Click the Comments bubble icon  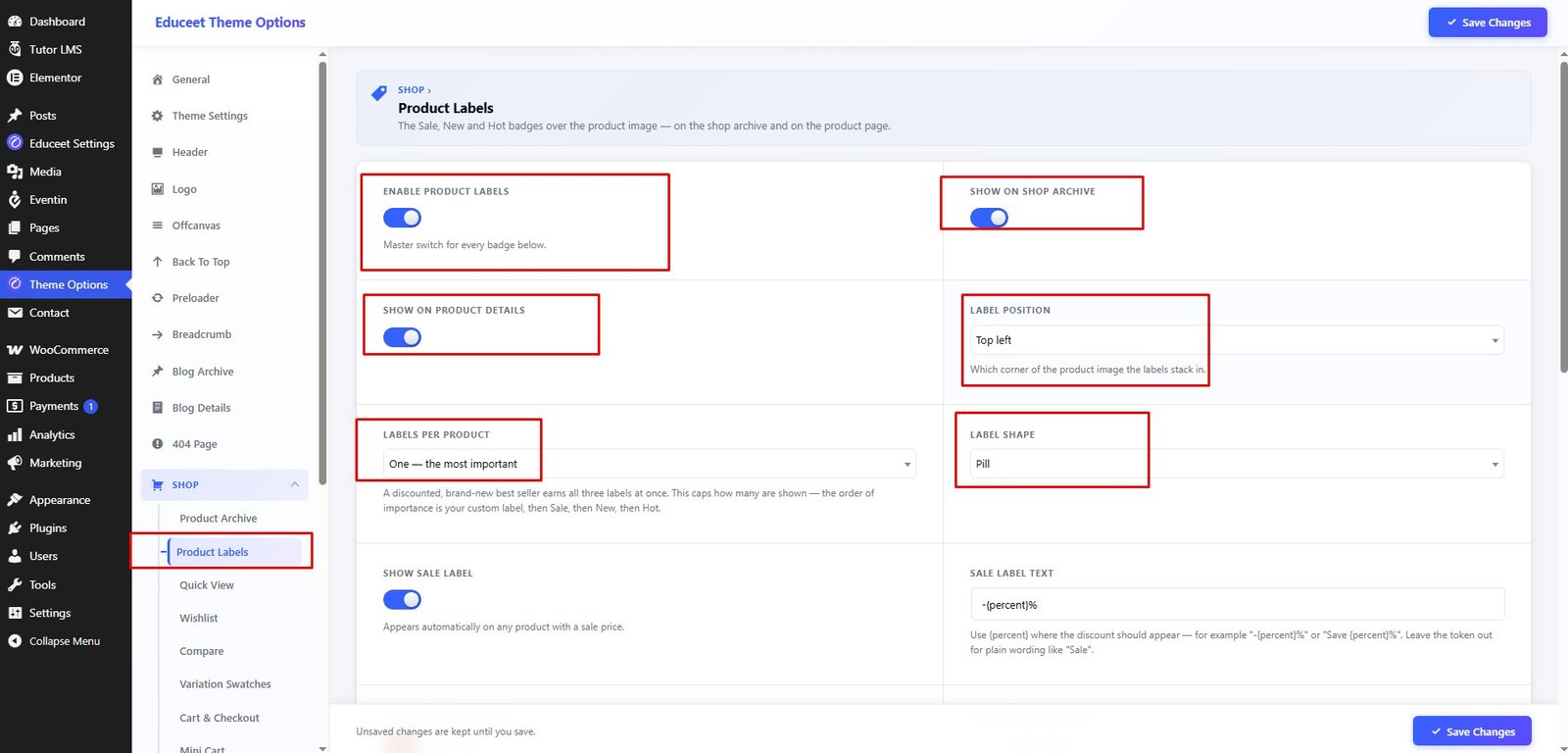[15, 257]
